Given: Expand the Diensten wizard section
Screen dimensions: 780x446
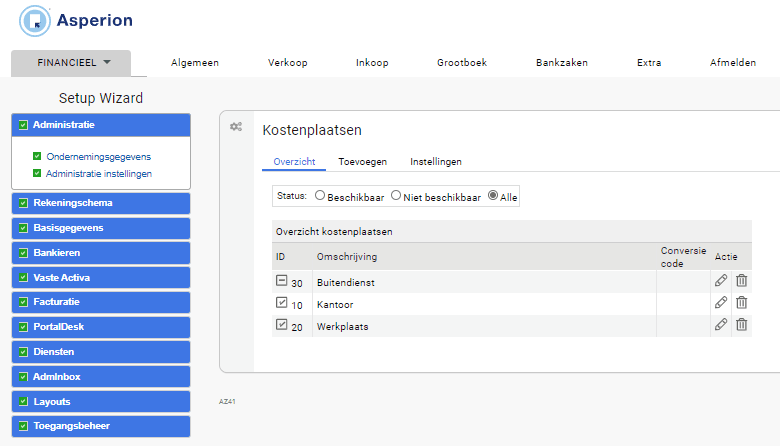Looking at the screenshot, I should pos(101,352).
